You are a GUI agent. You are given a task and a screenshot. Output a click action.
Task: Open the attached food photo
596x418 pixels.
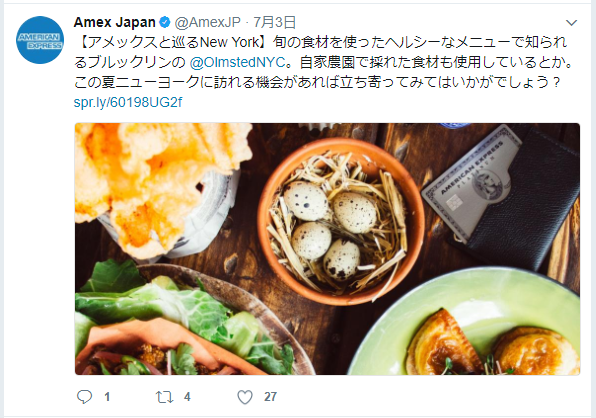(x=327, y=249)
